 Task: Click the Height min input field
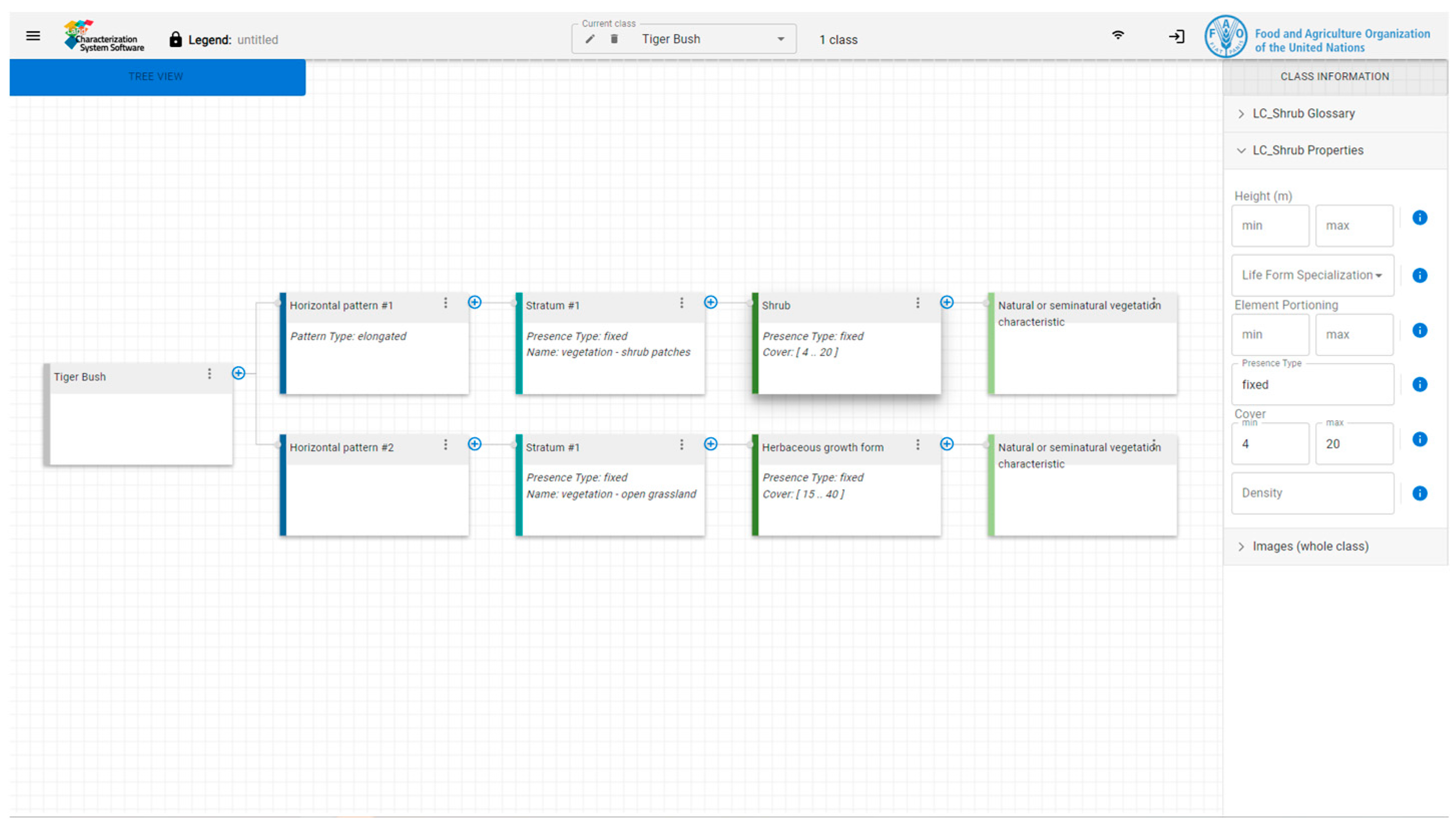tap(1269, 226)
